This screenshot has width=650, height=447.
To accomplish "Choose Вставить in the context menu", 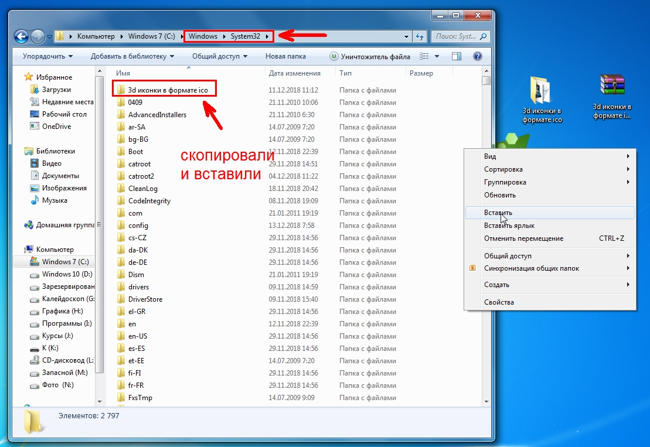I will pyautogui.click(x=550, y=212).
